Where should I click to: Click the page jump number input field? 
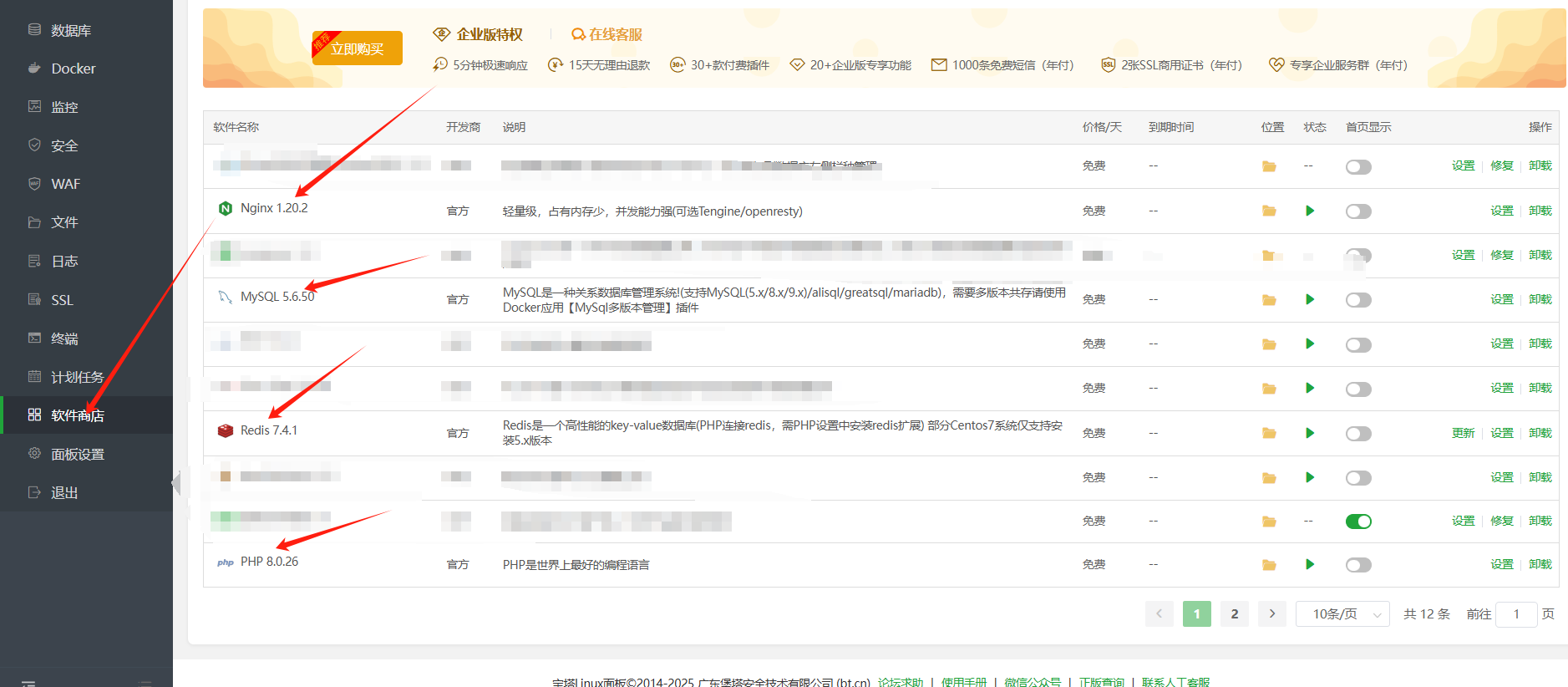pos(1515,614)
